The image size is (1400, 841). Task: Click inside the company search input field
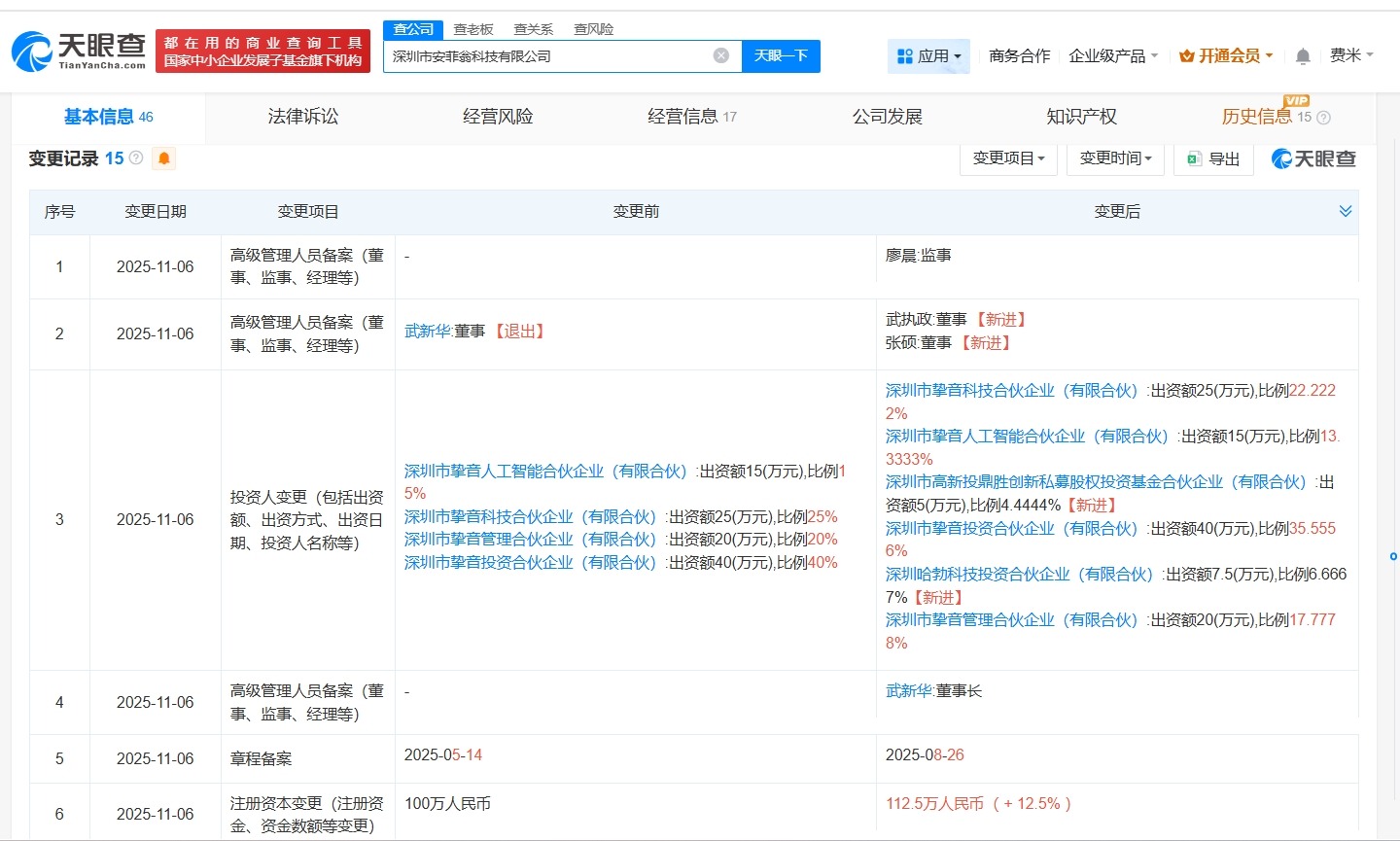pos(544,55)
